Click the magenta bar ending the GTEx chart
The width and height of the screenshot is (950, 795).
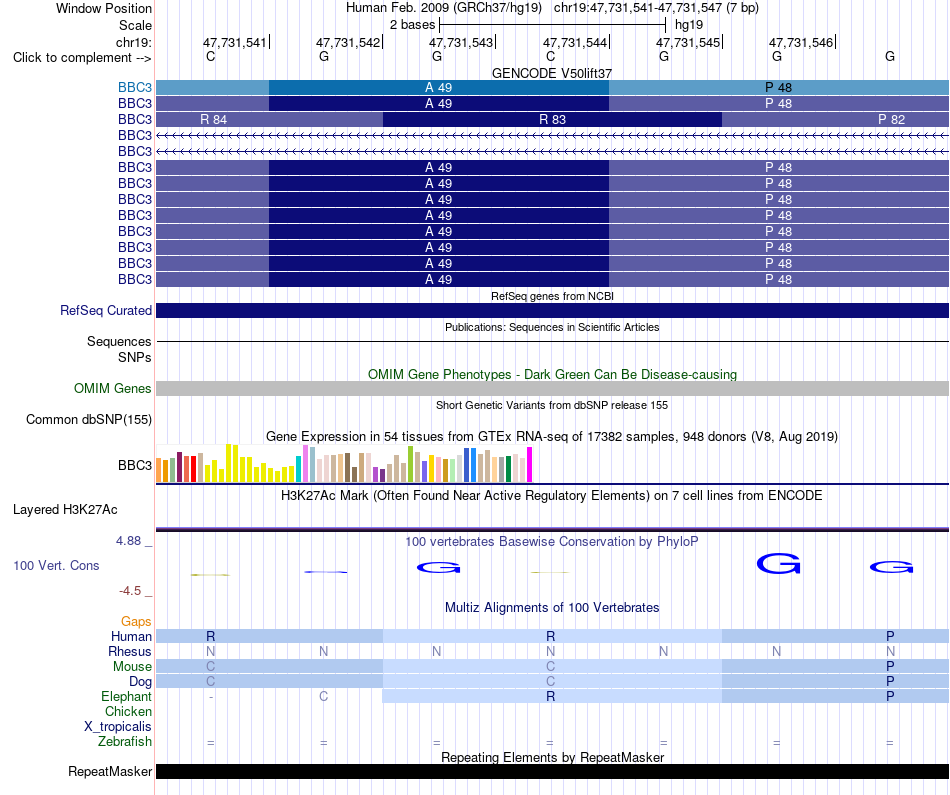pos(530,465)
